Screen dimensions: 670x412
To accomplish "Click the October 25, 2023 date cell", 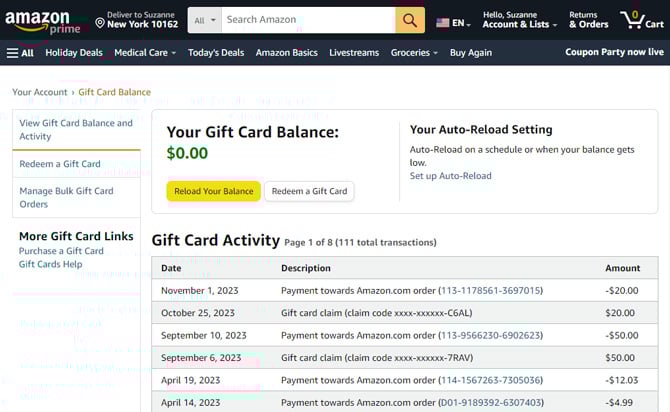I will tap(198, 313).
